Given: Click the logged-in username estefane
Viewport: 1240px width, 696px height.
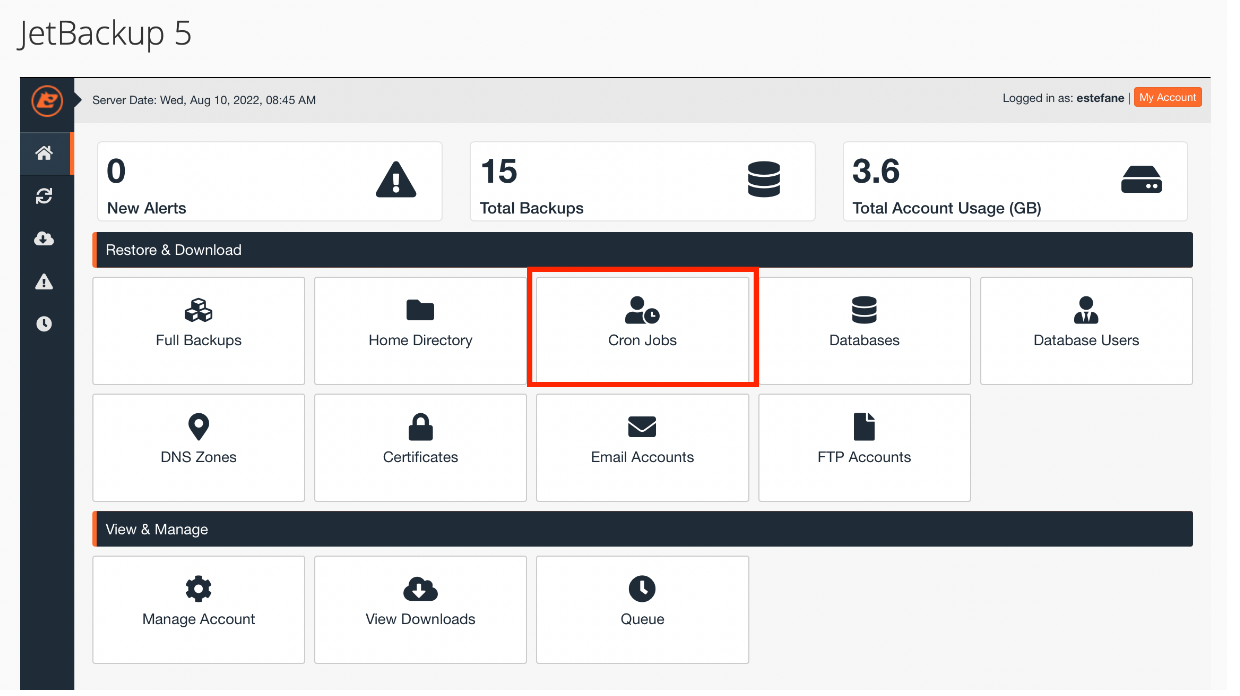Looking at the screenshot, I should pos(1100,98).
